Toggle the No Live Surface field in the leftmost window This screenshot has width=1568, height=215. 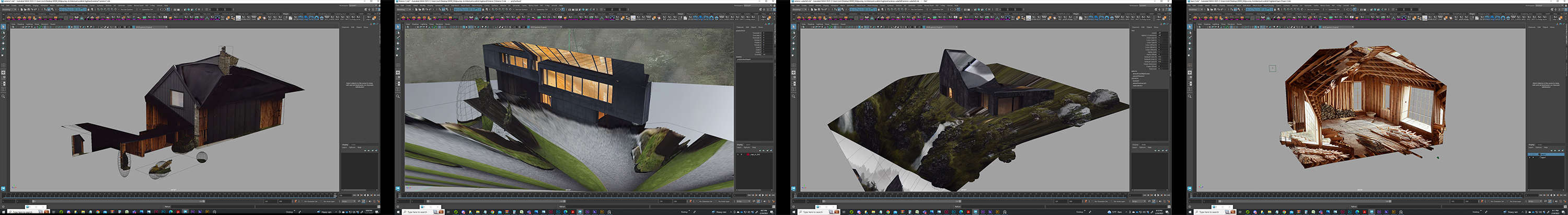point(127,9)
